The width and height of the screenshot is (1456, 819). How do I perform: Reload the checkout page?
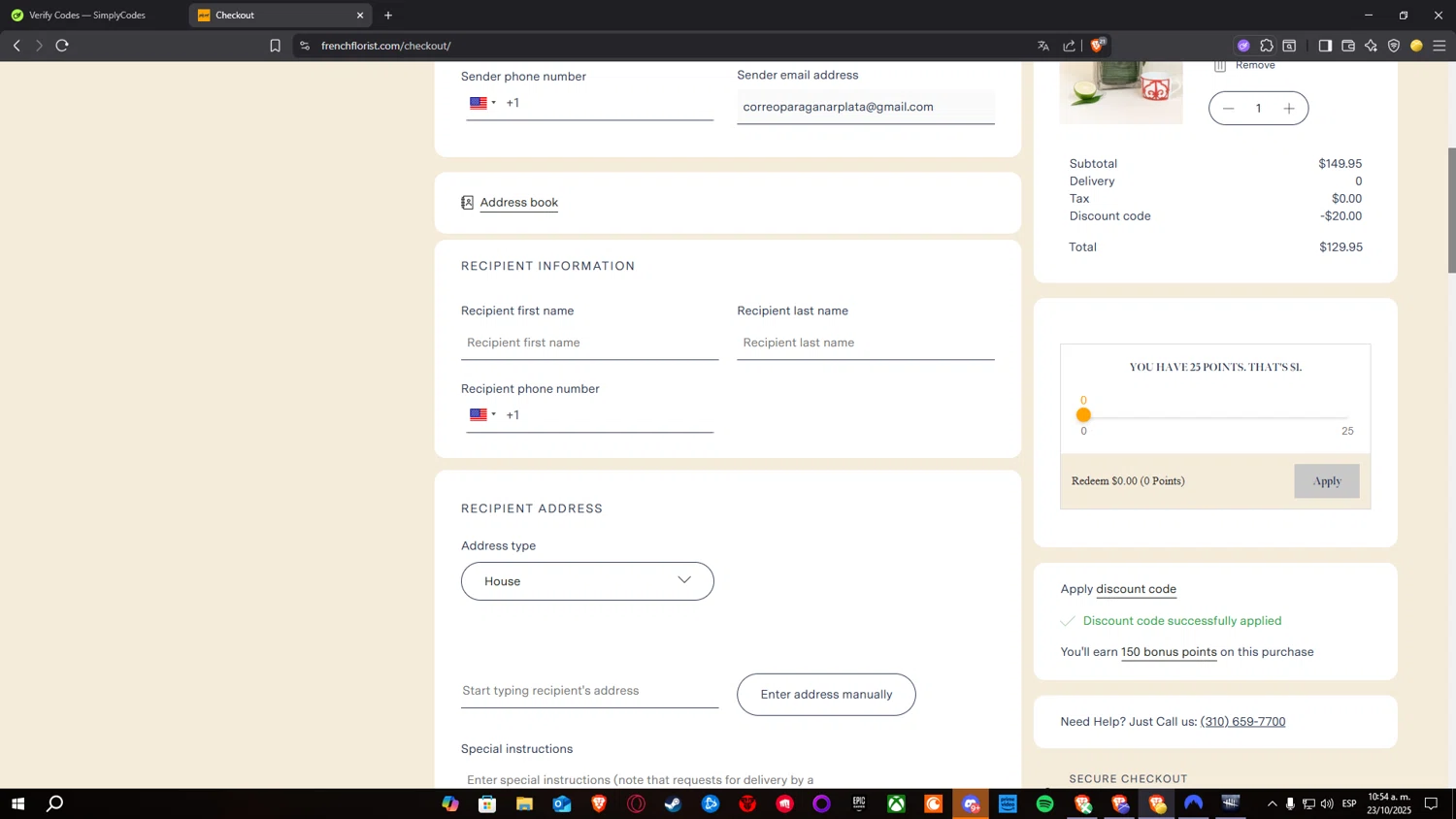pos(62,46)
